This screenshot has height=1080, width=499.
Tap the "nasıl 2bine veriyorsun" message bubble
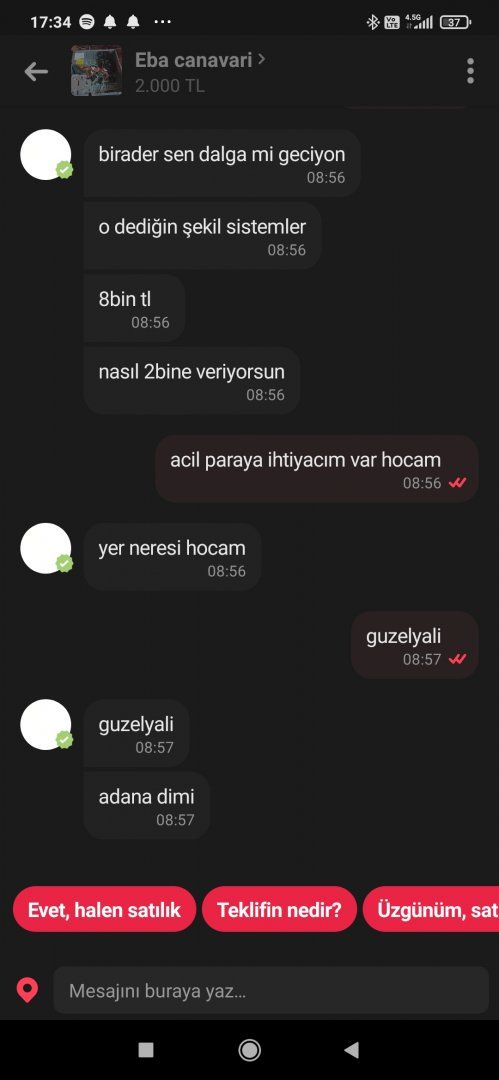tap(192, 380)
